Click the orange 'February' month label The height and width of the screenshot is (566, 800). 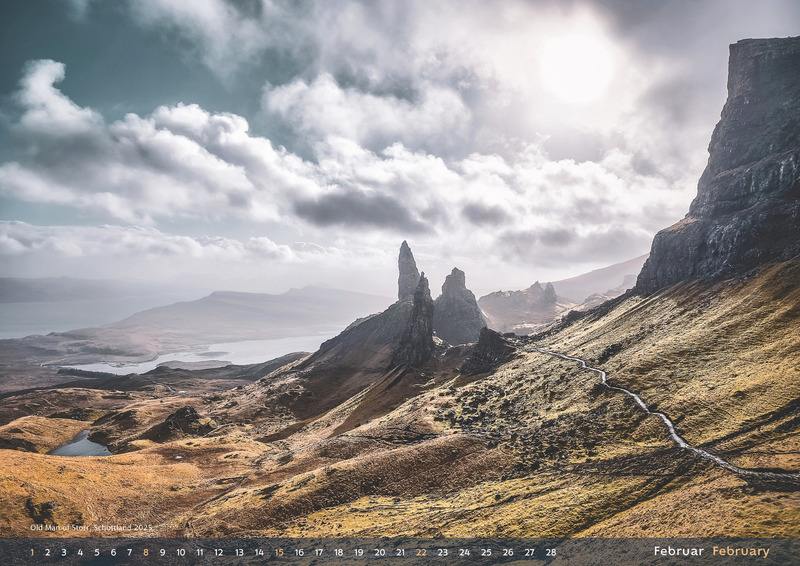[741, 551]
